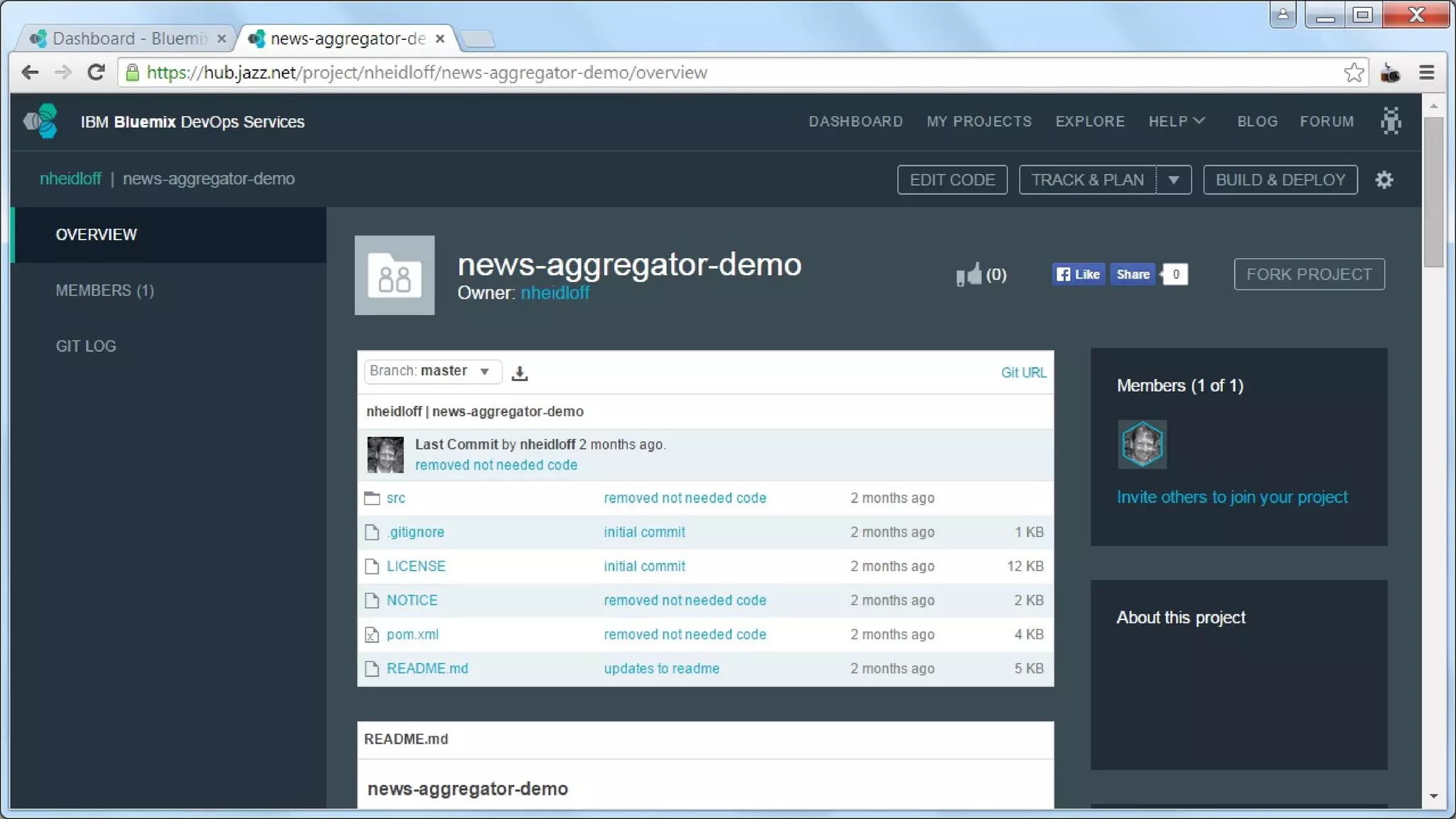
Task: Reload the page using refresh icon
Action: pos(96,73)
